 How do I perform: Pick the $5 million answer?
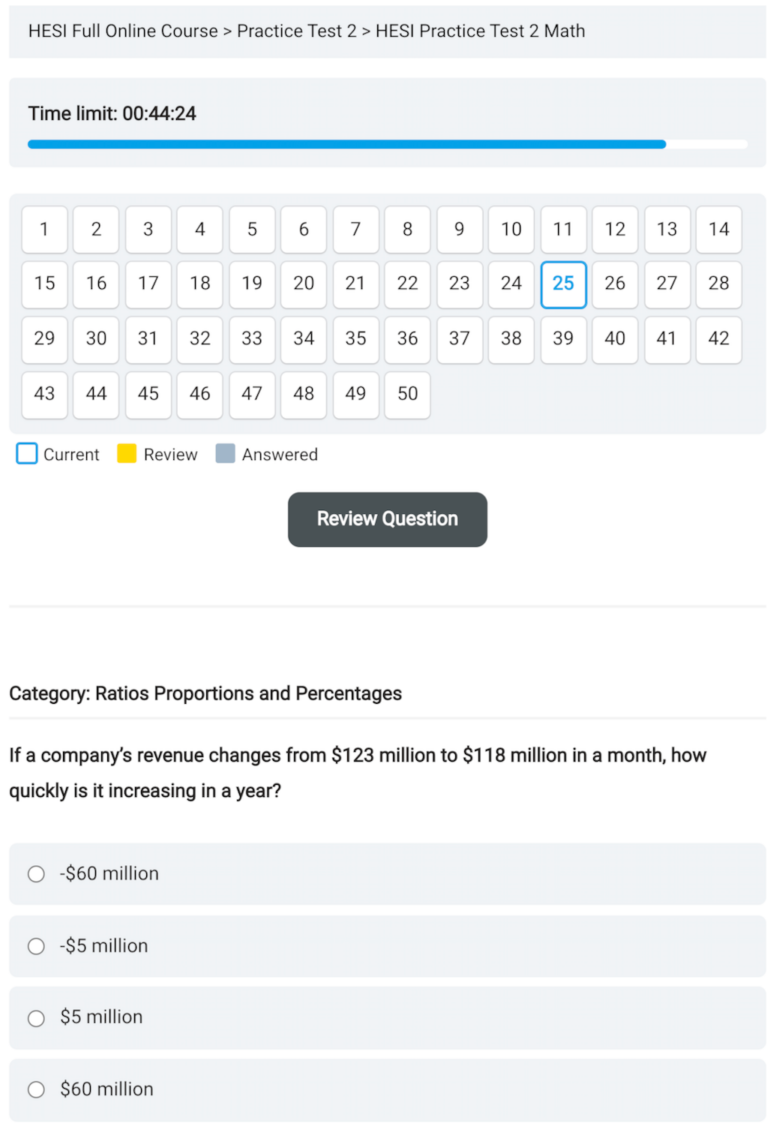pyautogui.click(x=36, y=1017)
